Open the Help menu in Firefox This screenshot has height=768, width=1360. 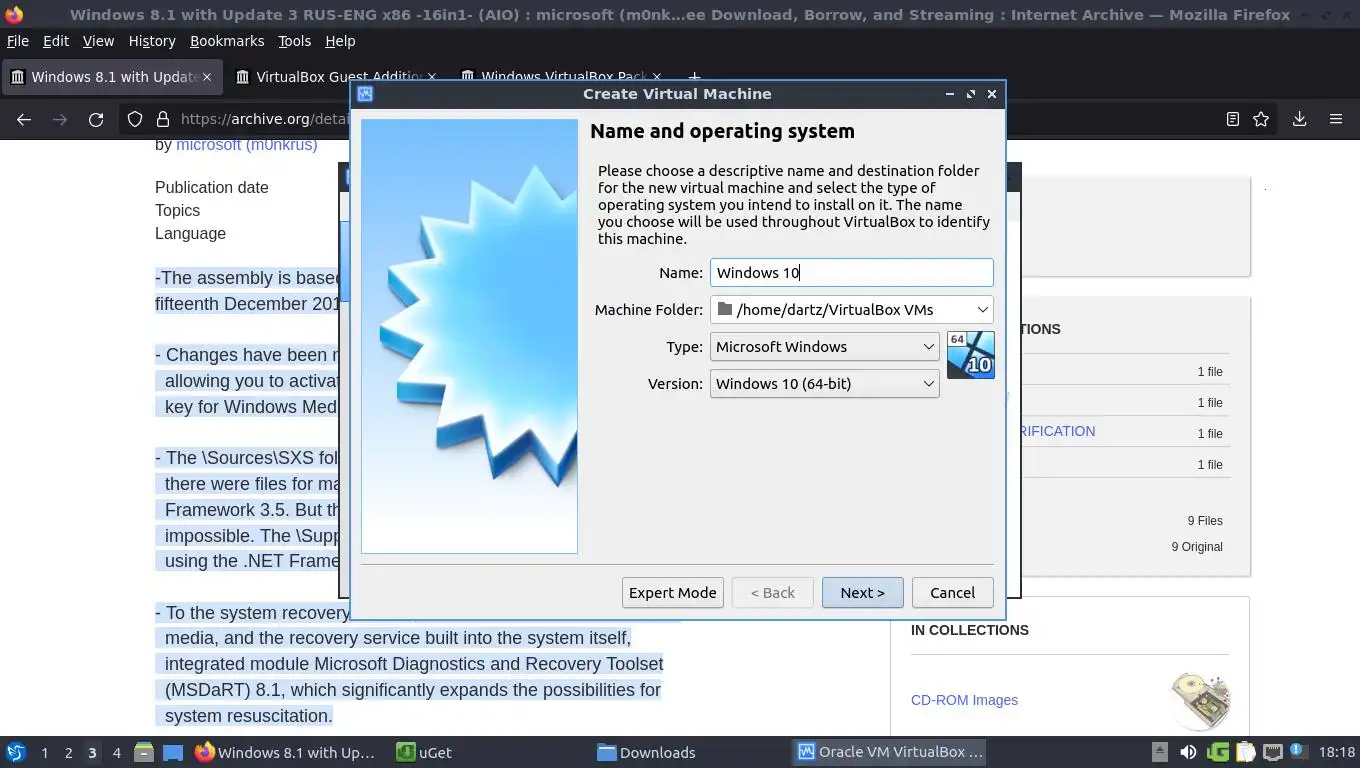[340, 41]
